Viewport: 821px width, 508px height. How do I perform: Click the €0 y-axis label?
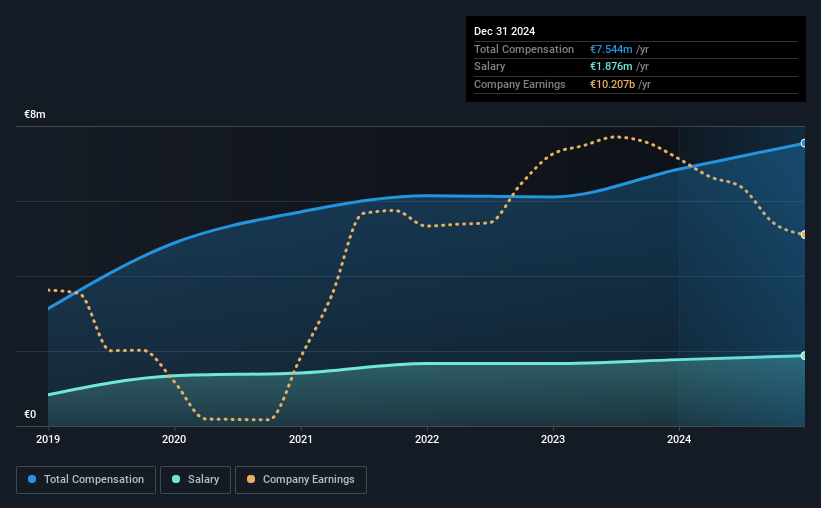pos(30,414)
